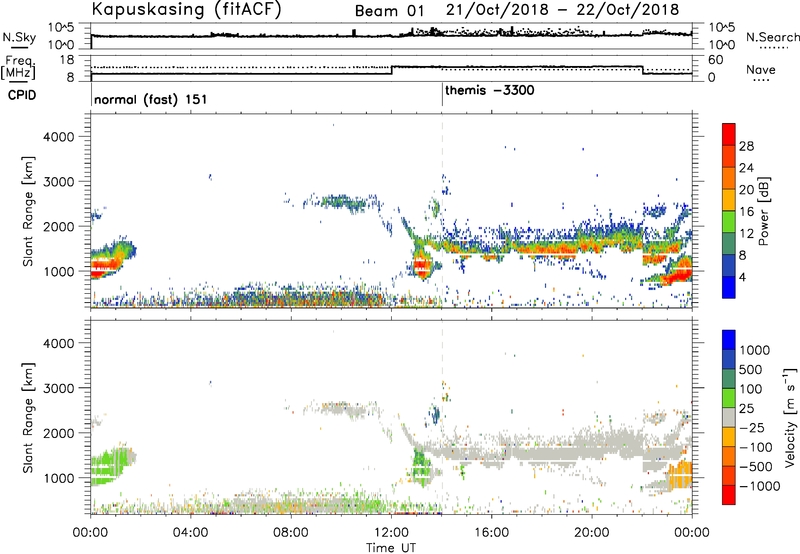
Task: Click the date range '21/Oct/2018 - 22/Oct/2018'
Action: coord(562,10)
